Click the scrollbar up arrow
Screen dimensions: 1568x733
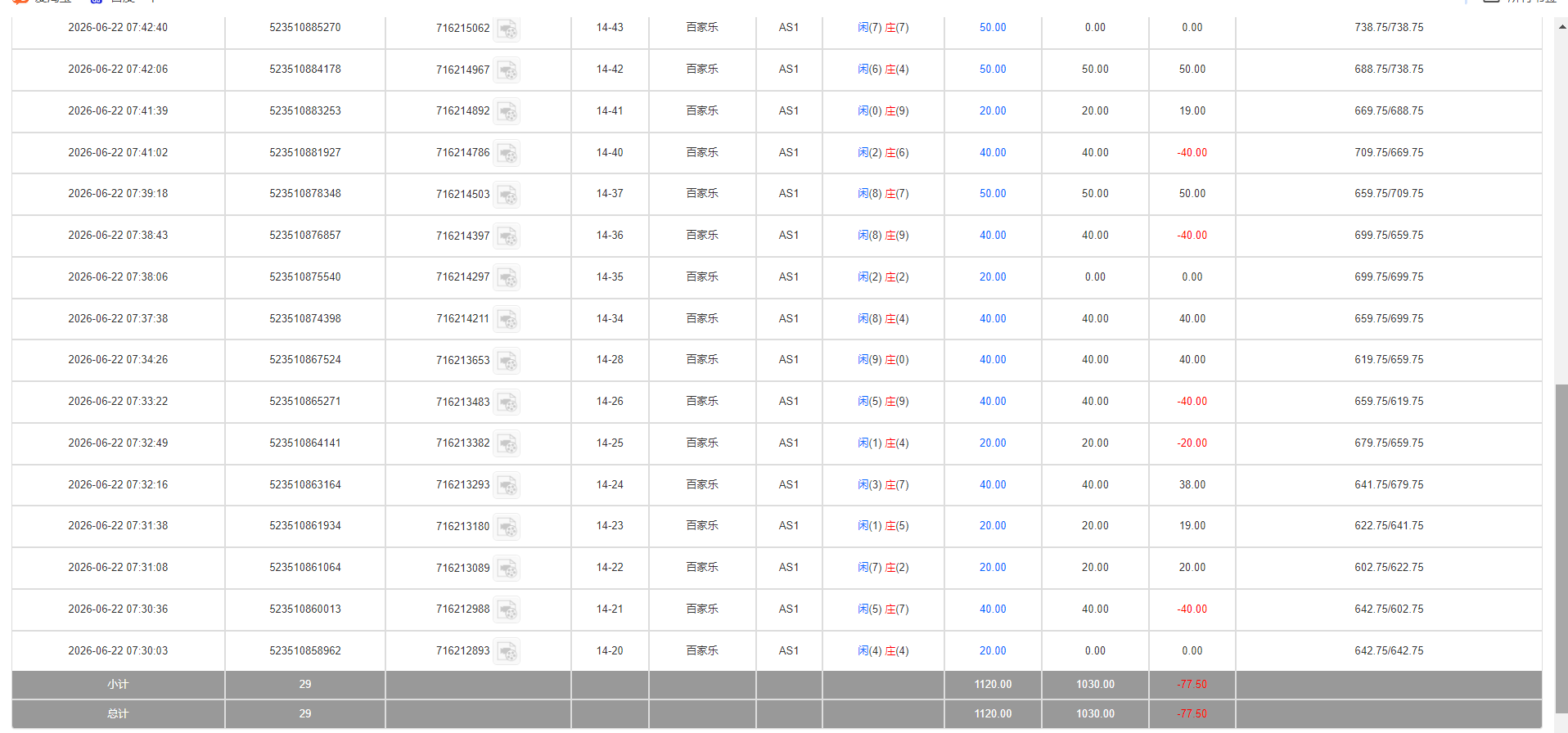coord(1561,26)
